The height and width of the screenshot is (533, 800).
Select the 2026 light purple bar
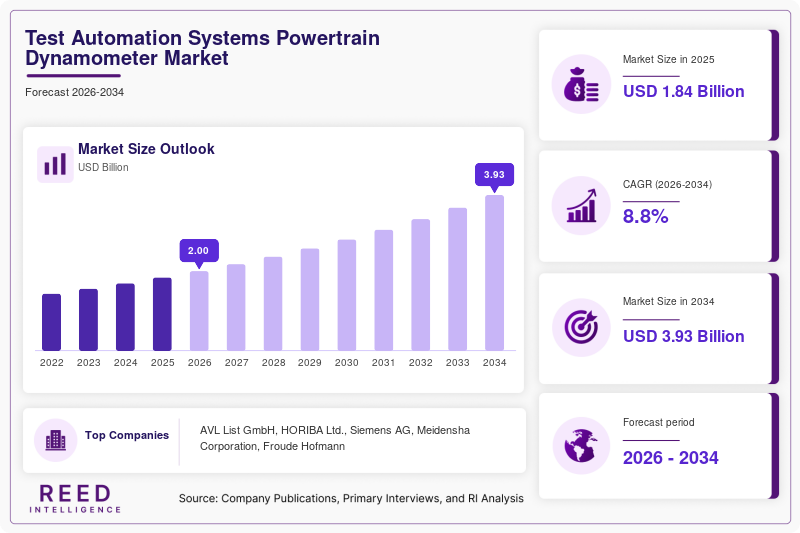tap(199, 311)
